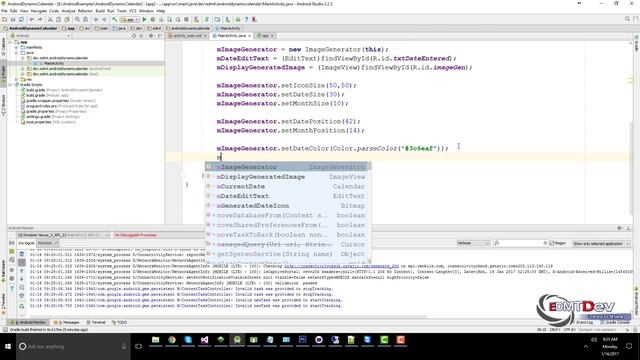
Task: Select getSystemService autocomplete suggestion
Action: tap(287, 254)
